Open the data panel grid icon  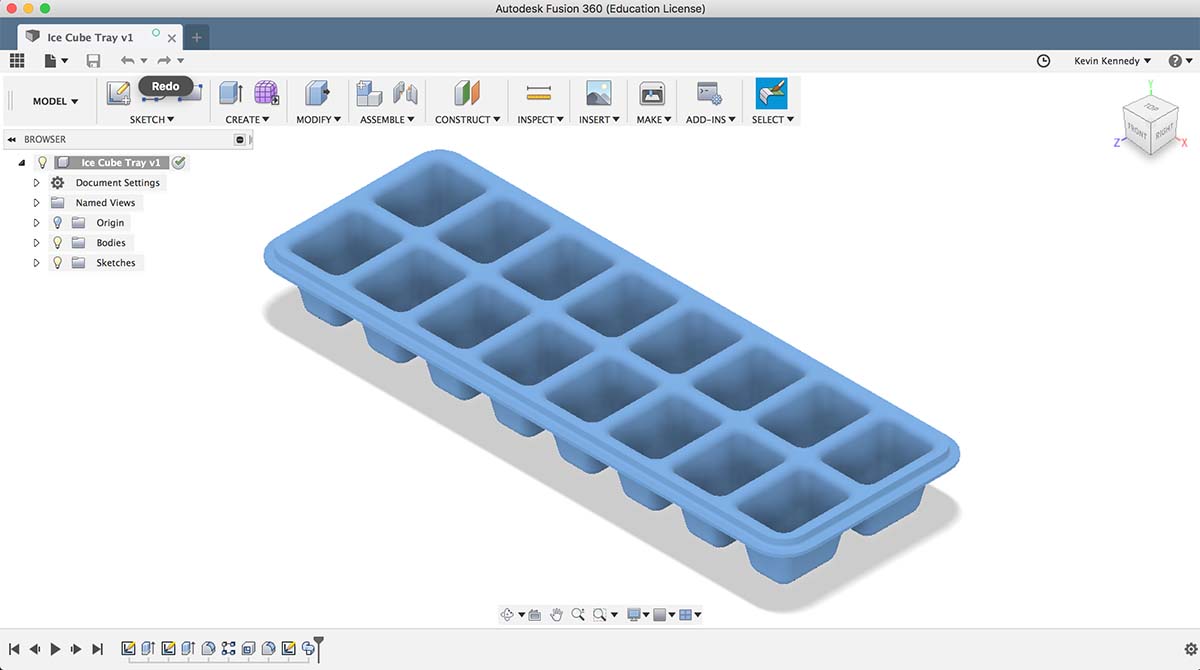pos(17,61)
